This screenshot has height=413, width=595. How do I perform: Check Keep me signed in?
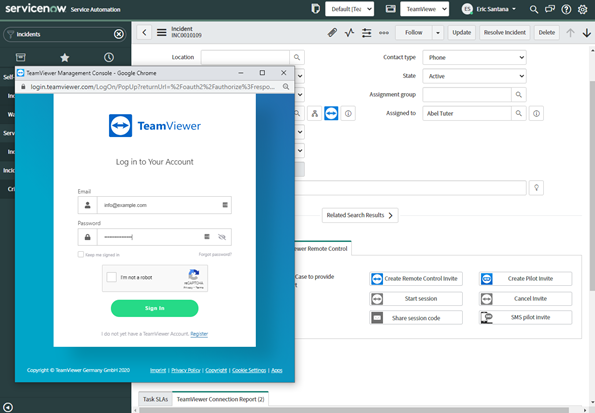click(80, 254)
